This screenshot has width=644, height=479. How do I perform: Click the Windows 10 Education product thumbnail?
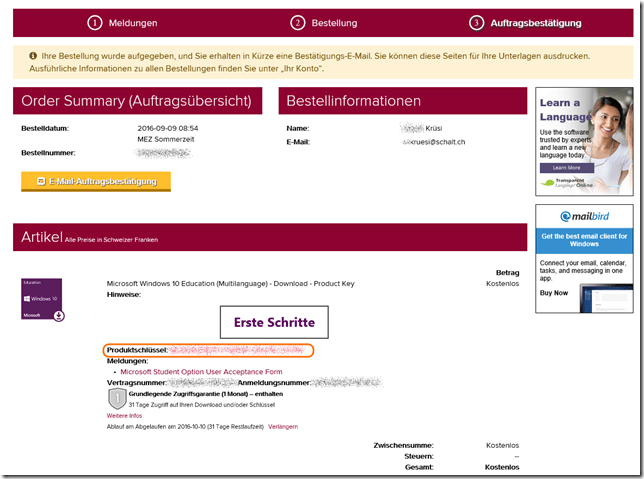pyautogui.click(x=42, y=299)
